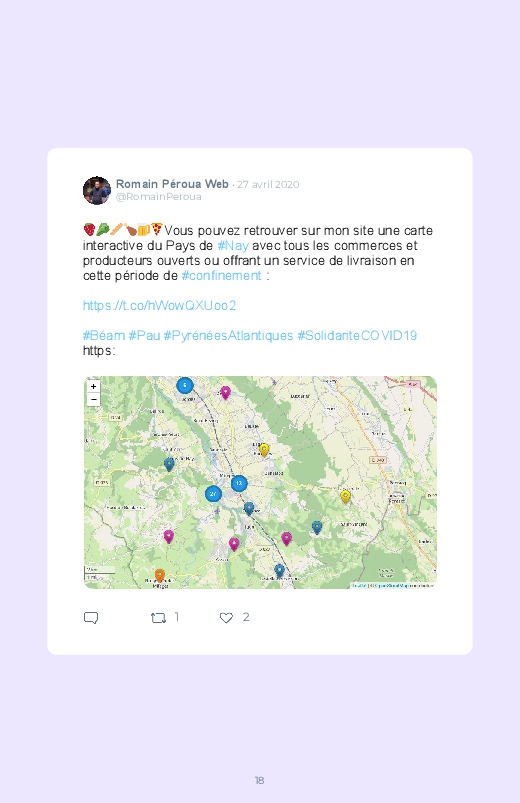
Task: Click the retweet arrows icon
Action: click(158, 618)
